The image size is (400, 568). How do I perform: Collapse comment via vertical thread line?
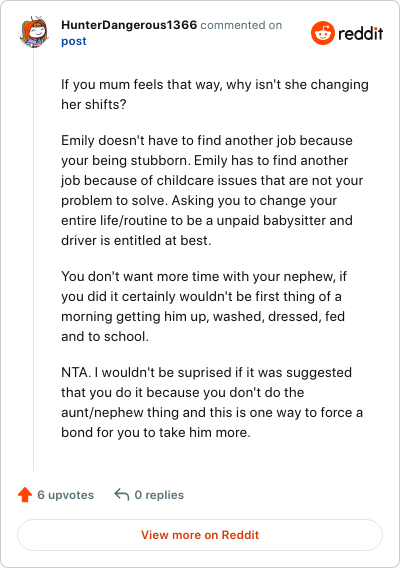34,259
